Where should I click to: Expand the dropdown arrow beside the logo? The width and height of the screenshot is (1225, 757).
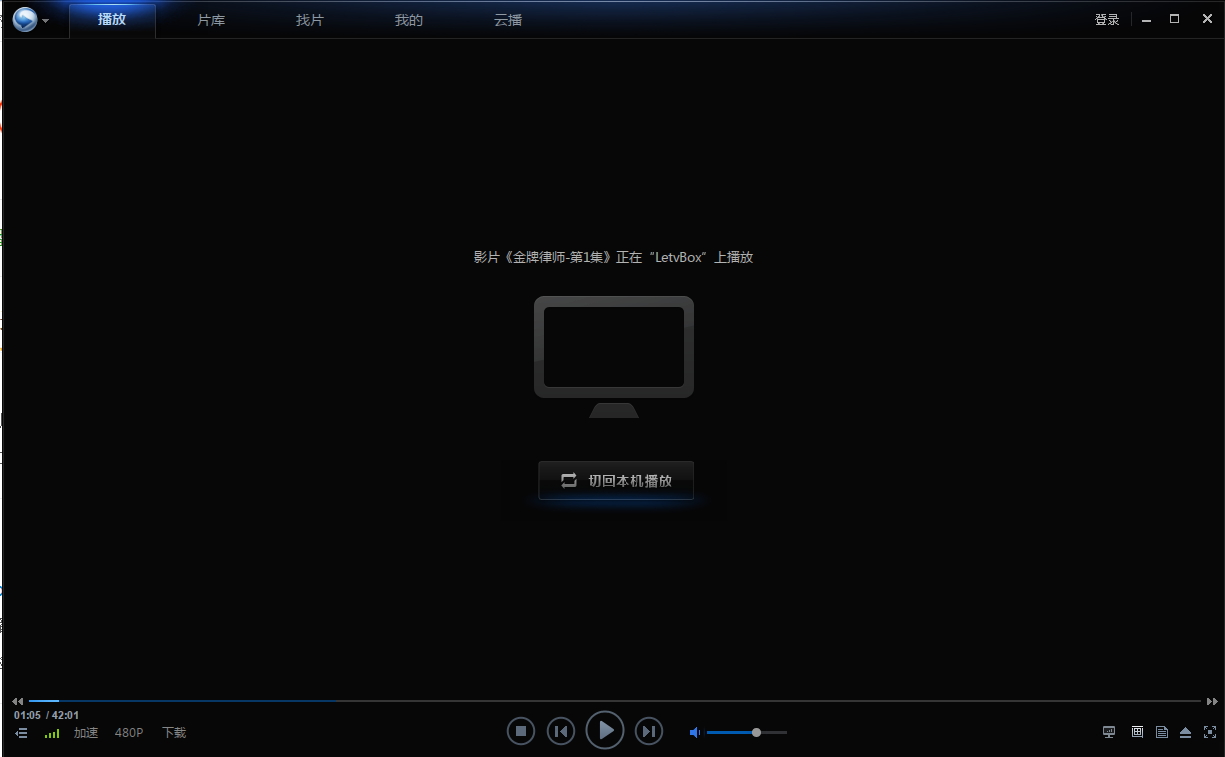(x=46, y=21)
